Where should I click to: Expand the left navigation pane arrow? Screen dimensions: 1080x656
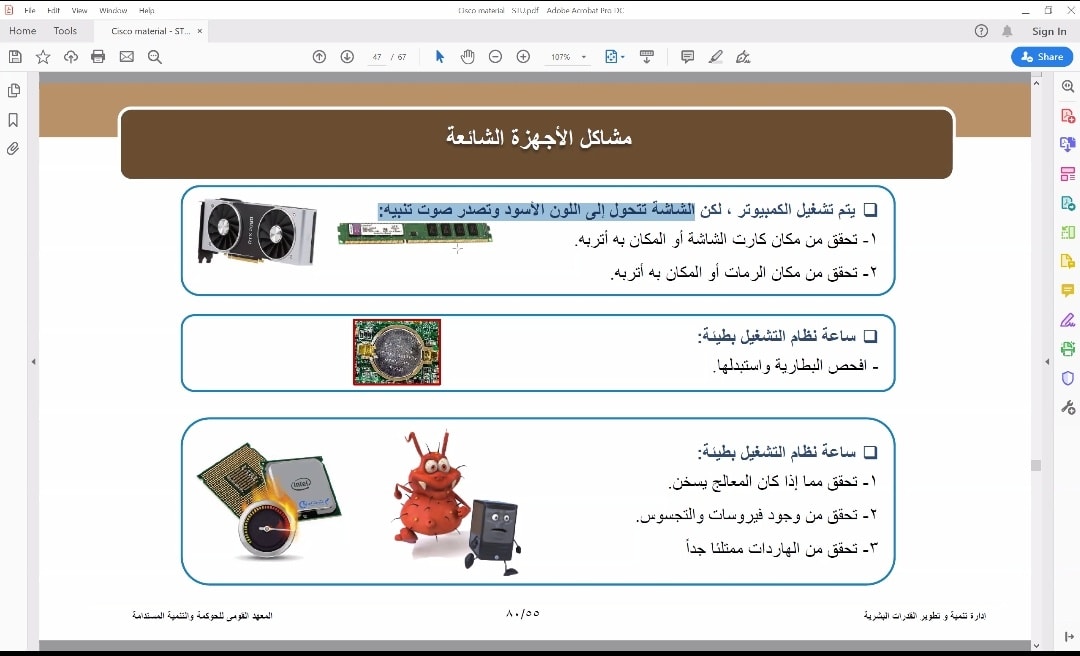pos(33,362)
